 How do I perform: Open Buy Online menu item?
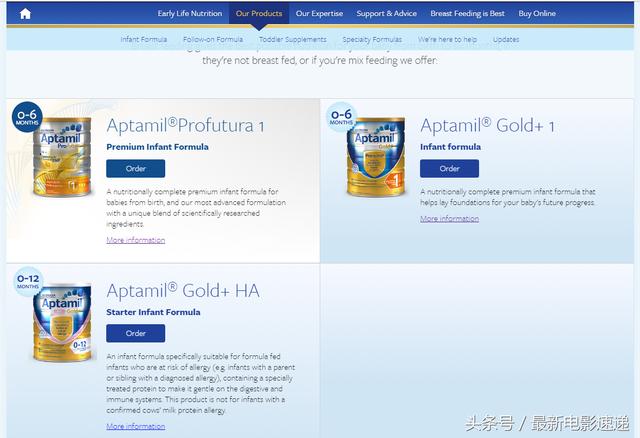click(x=537, y=13)
